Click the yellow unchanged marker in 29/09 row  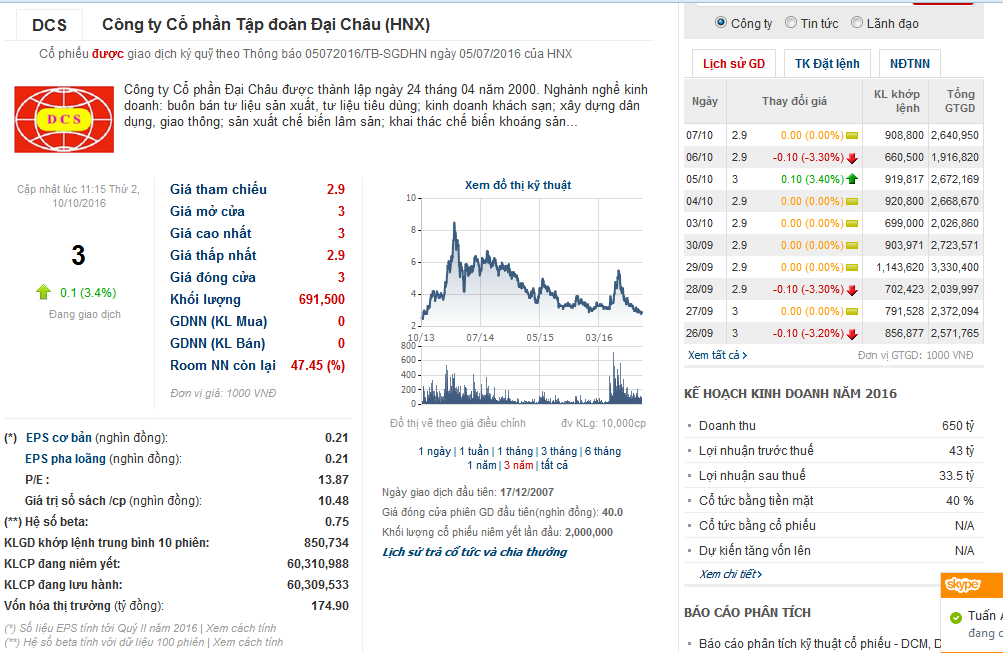coord(852,267)
